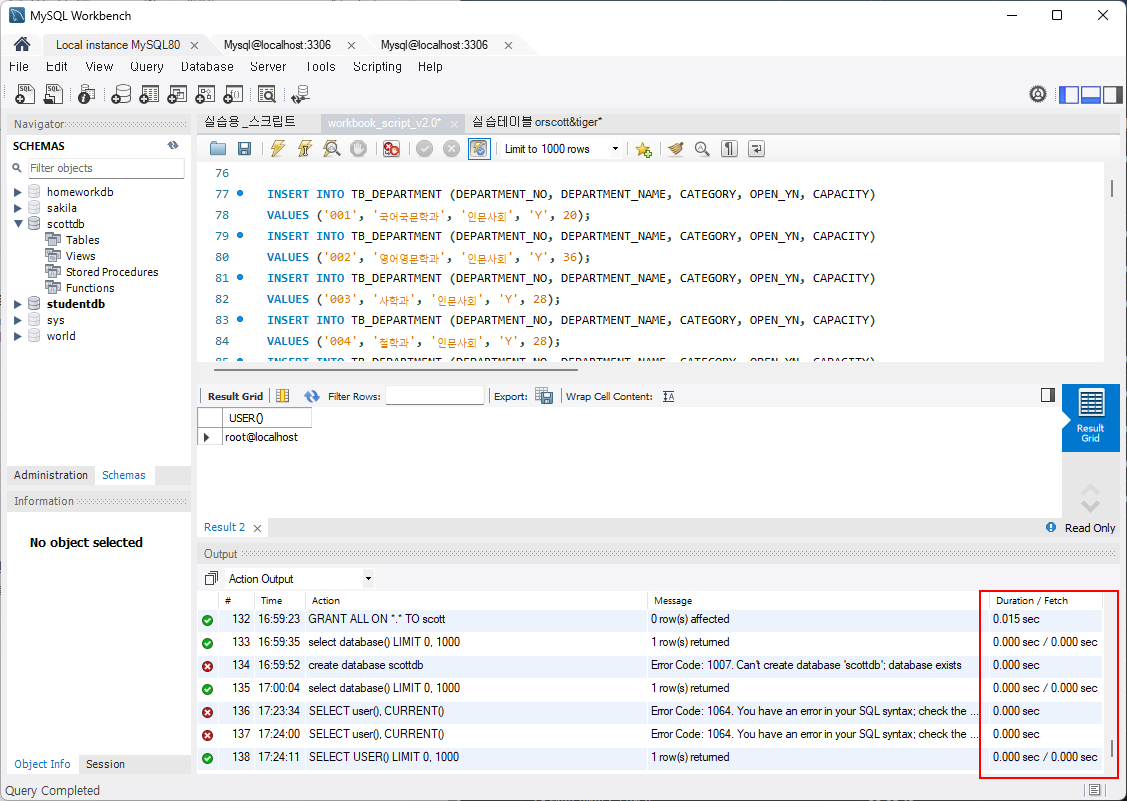Toggle invisible characters display
1127x801 pixels.
730,149
